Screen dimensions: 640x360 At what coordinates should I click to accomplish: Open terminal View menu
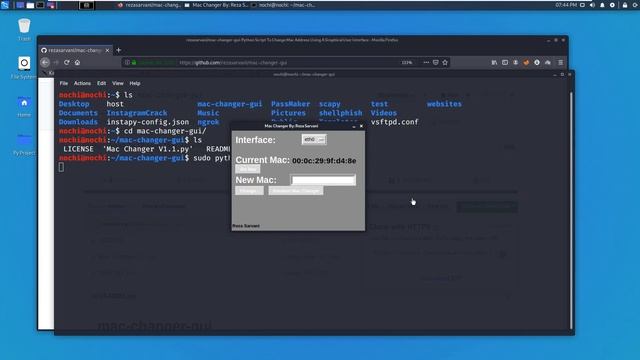118,83
